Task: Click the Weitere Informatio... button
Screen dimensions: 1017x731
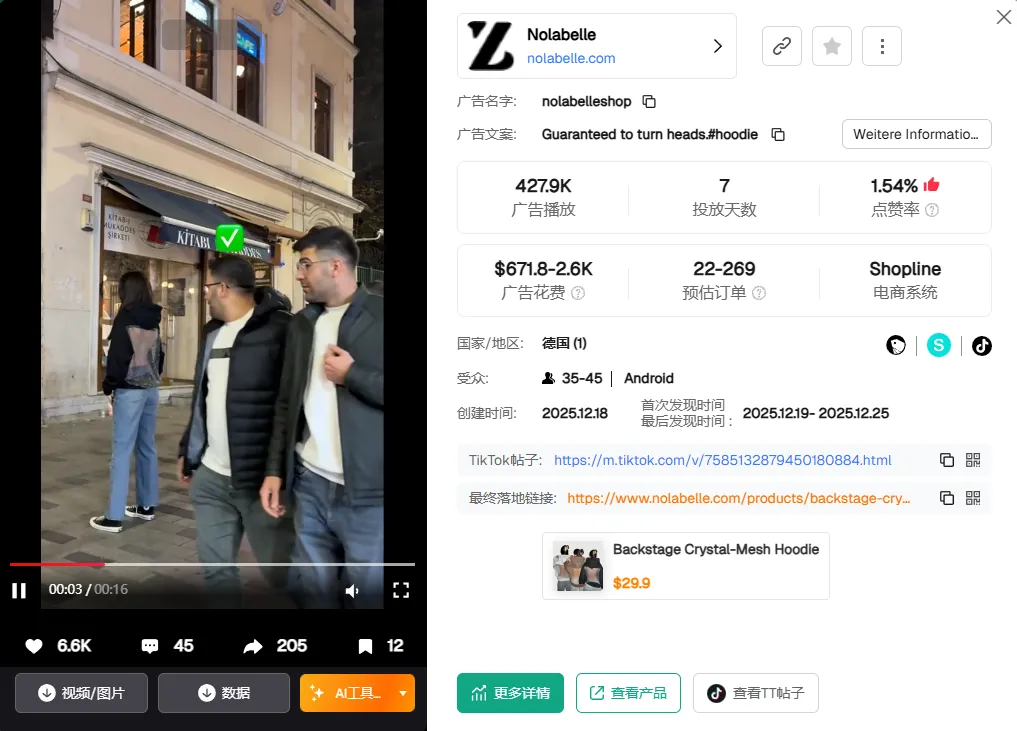Action: point(916,134)
